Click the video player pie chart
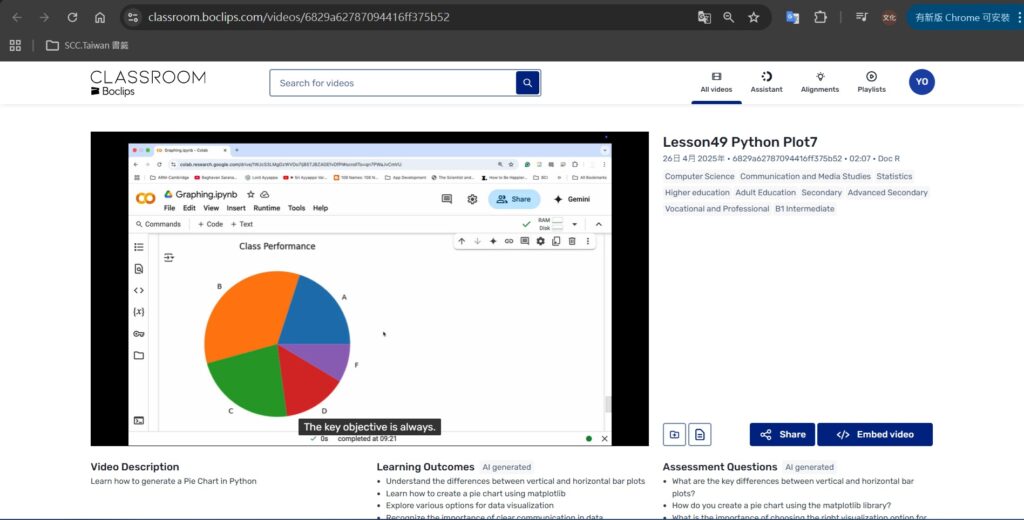The image size is (1024, 520). (x=277, y=343)
